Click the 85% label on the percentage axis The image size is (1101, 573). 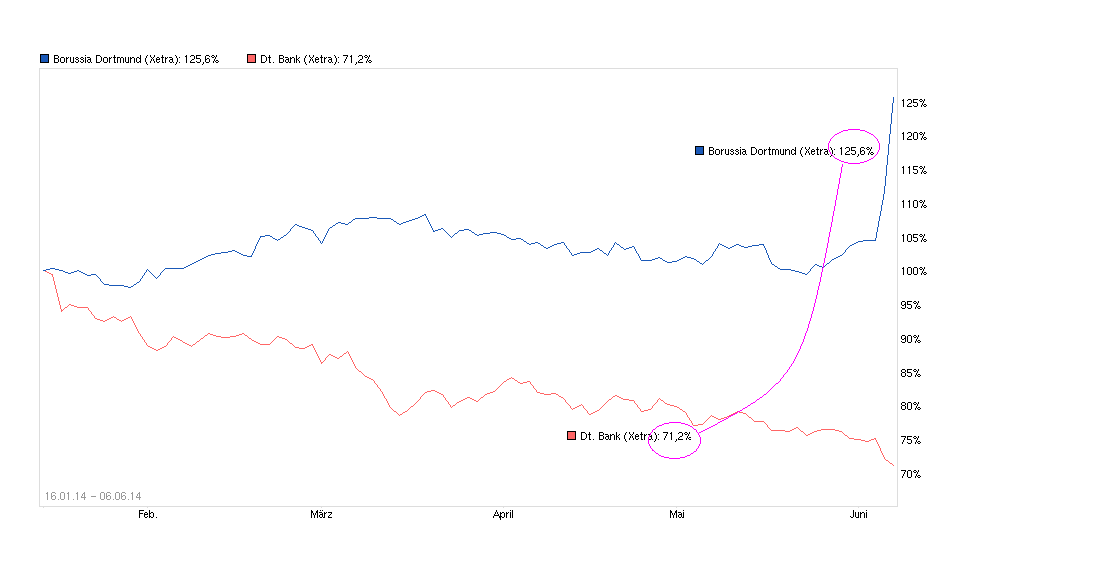click(910, 373)
